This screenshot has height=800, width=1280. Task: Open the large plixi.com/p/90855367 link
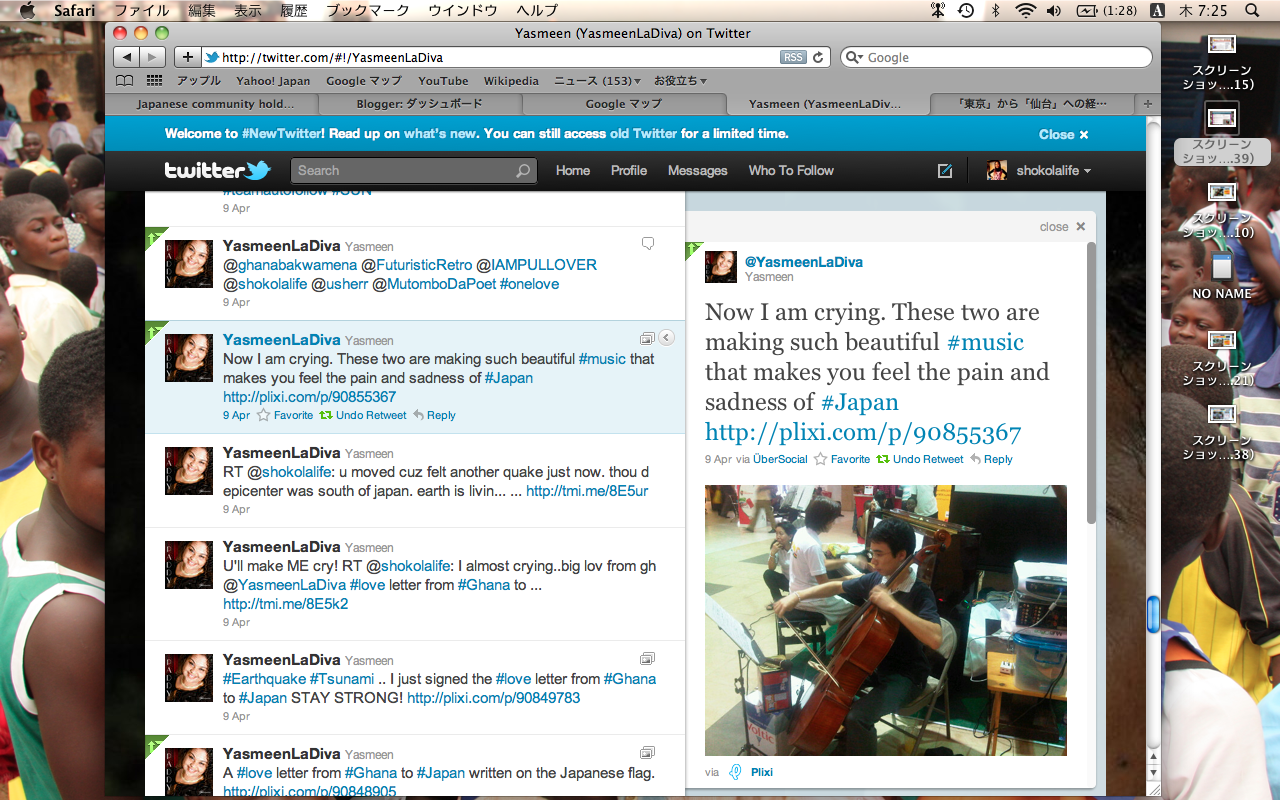[863, 432]
